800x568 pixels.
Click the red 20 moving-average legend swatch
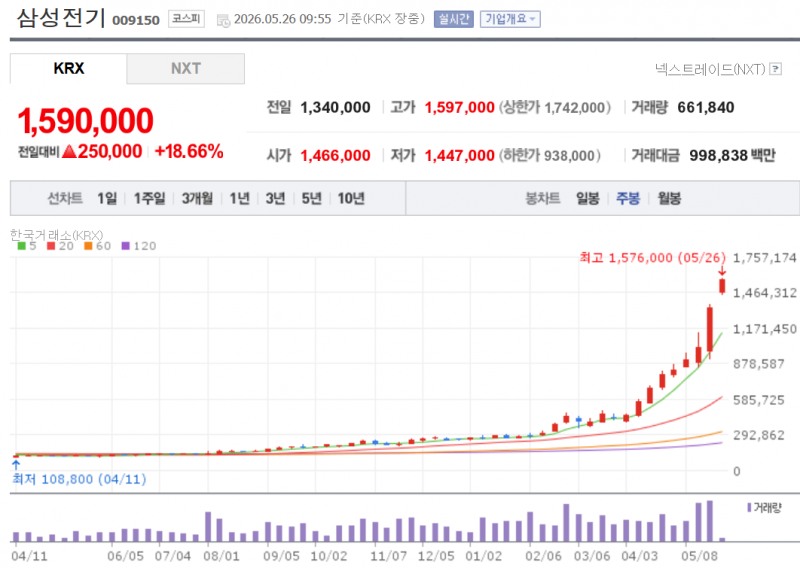[x=51, y=246]
